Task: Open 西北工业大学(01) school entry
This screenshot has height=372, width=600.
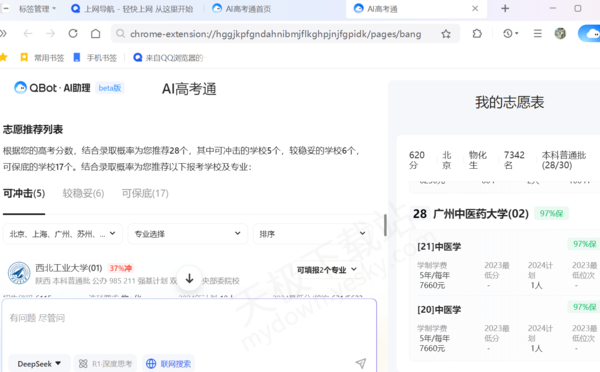Action: click(69, 268)
